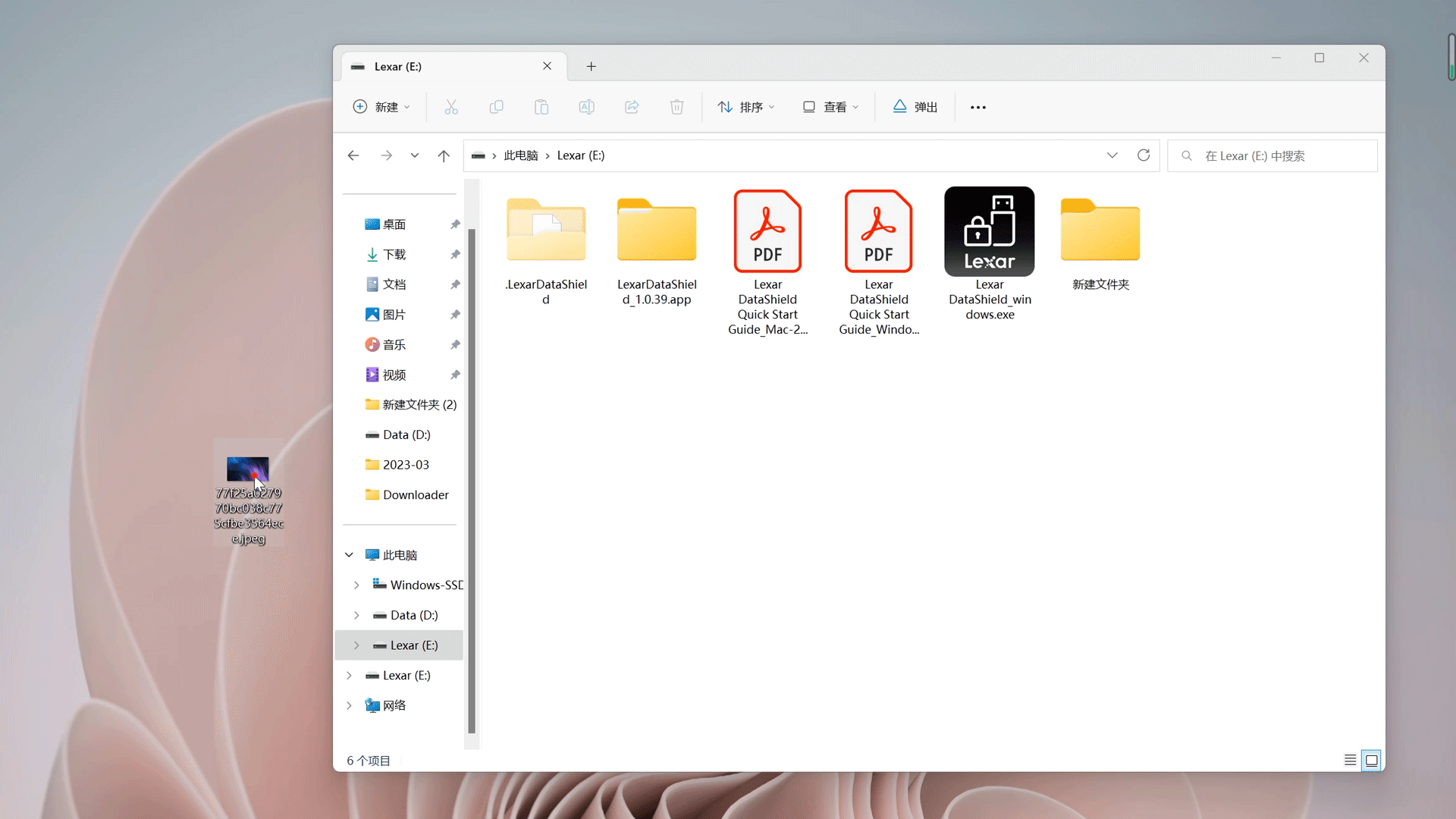
Task: Select the 新建文件夹 folder in file pane
Action: [1100, 241]
